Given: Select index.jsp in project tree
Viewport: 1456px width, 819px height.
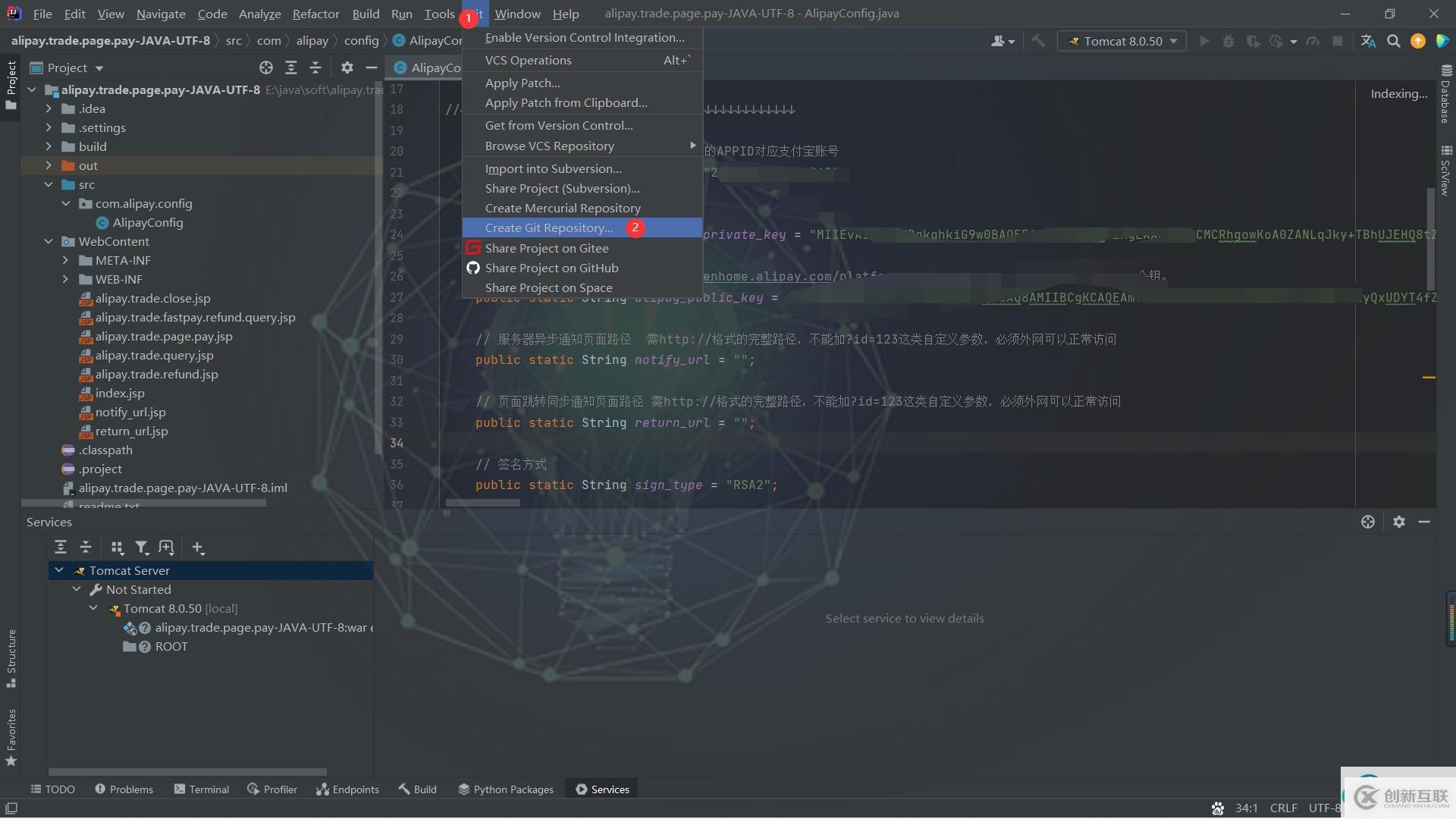Looking at the screenshot, I should click(x=120, y=393).
